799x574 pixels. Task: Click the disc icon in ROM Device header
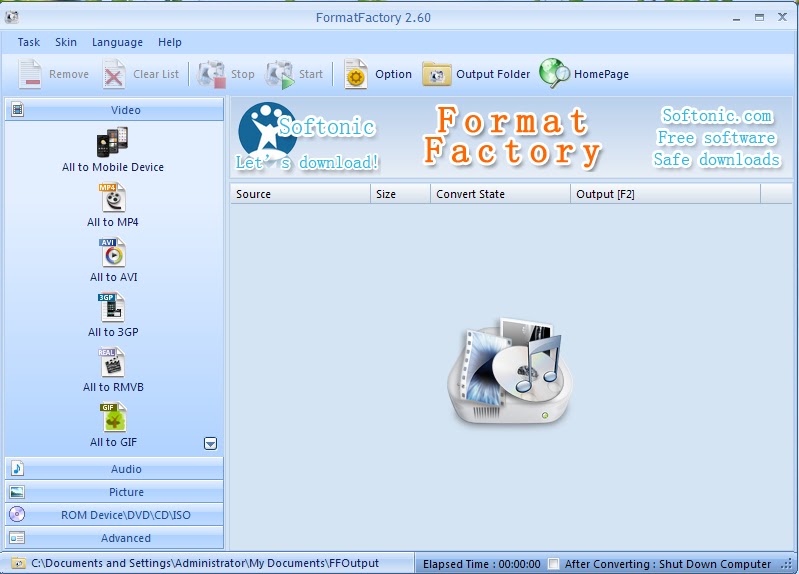[x=17, y=514]
